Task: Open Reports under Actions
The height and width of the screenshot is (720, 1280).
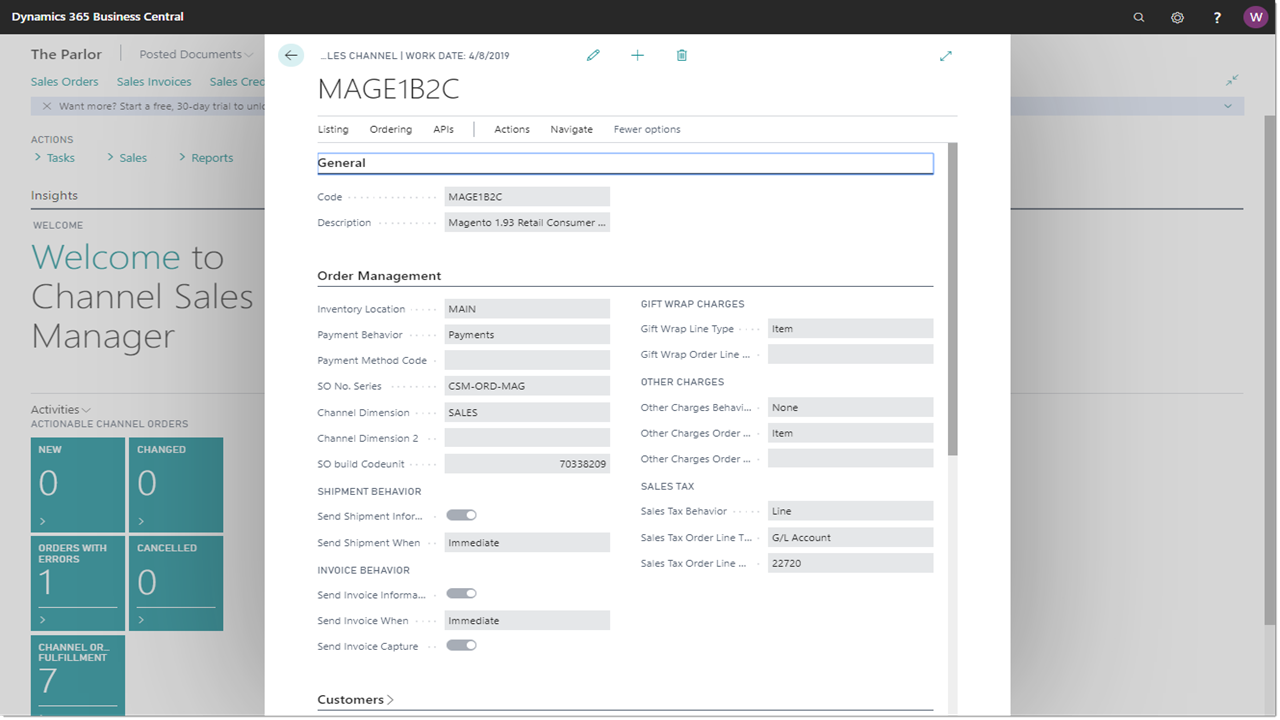Action: 211,157
